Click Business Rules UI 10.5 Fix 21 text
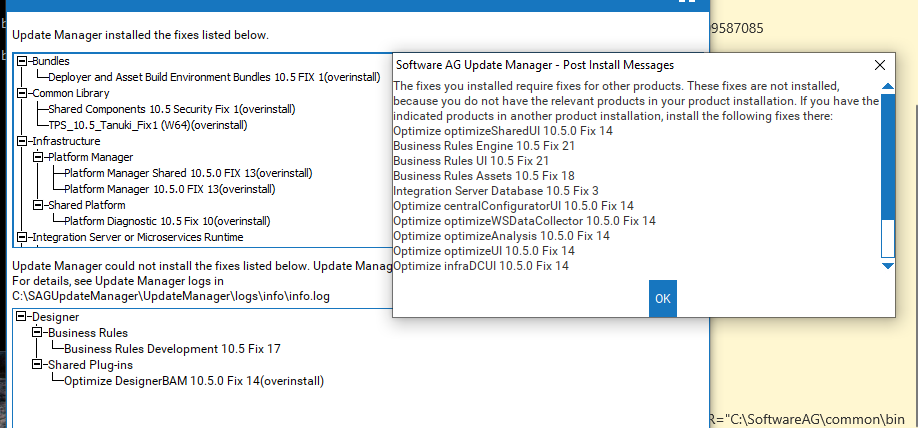 [471, 160]
